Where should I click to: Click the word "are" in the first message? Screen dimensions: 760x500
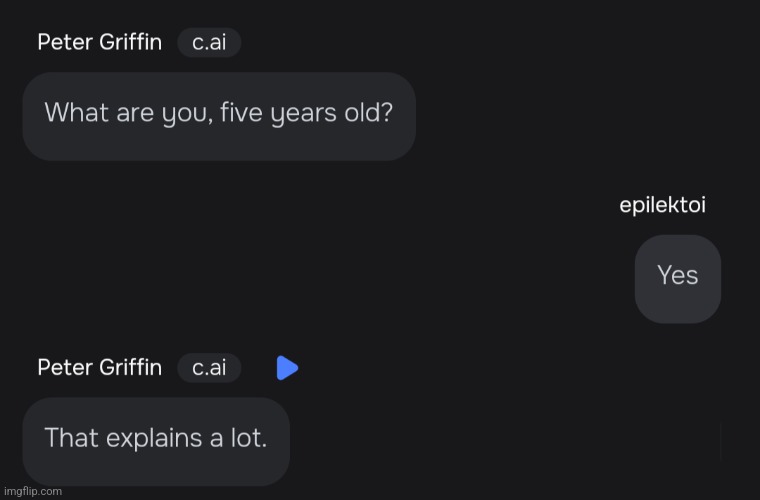click(135, 114)
